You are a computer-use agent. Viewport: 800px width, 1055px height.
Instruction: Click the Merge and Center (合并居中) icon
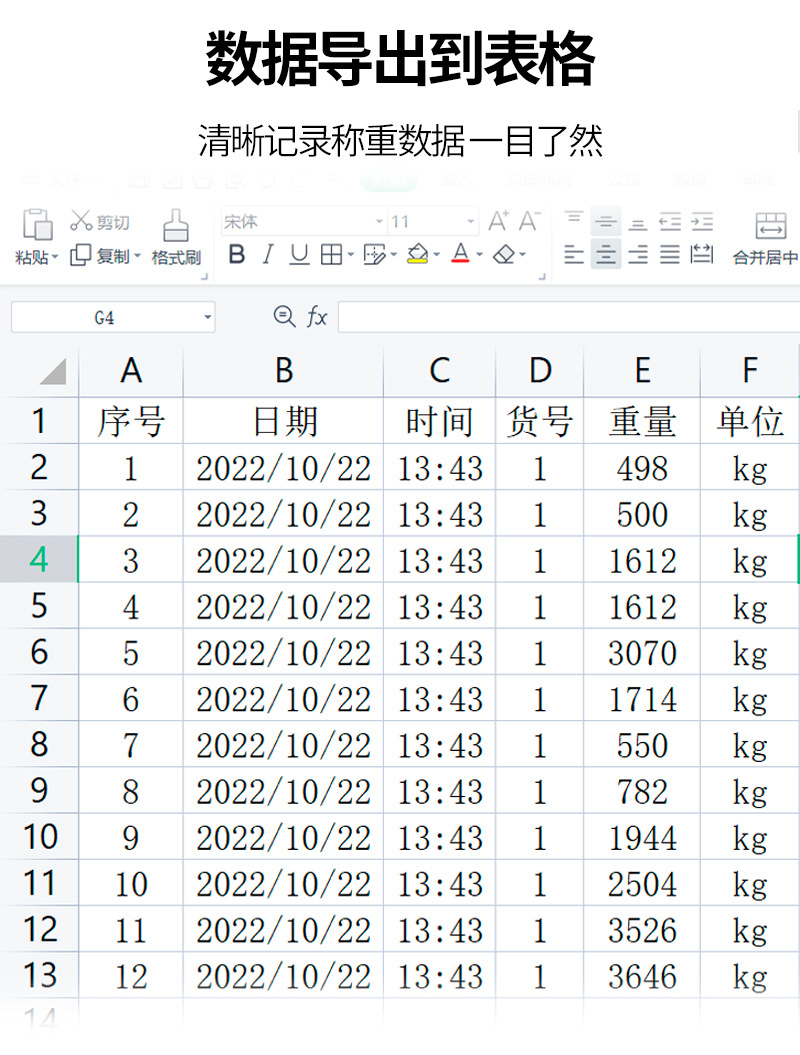pyautogui.click(x=770, y=226)
